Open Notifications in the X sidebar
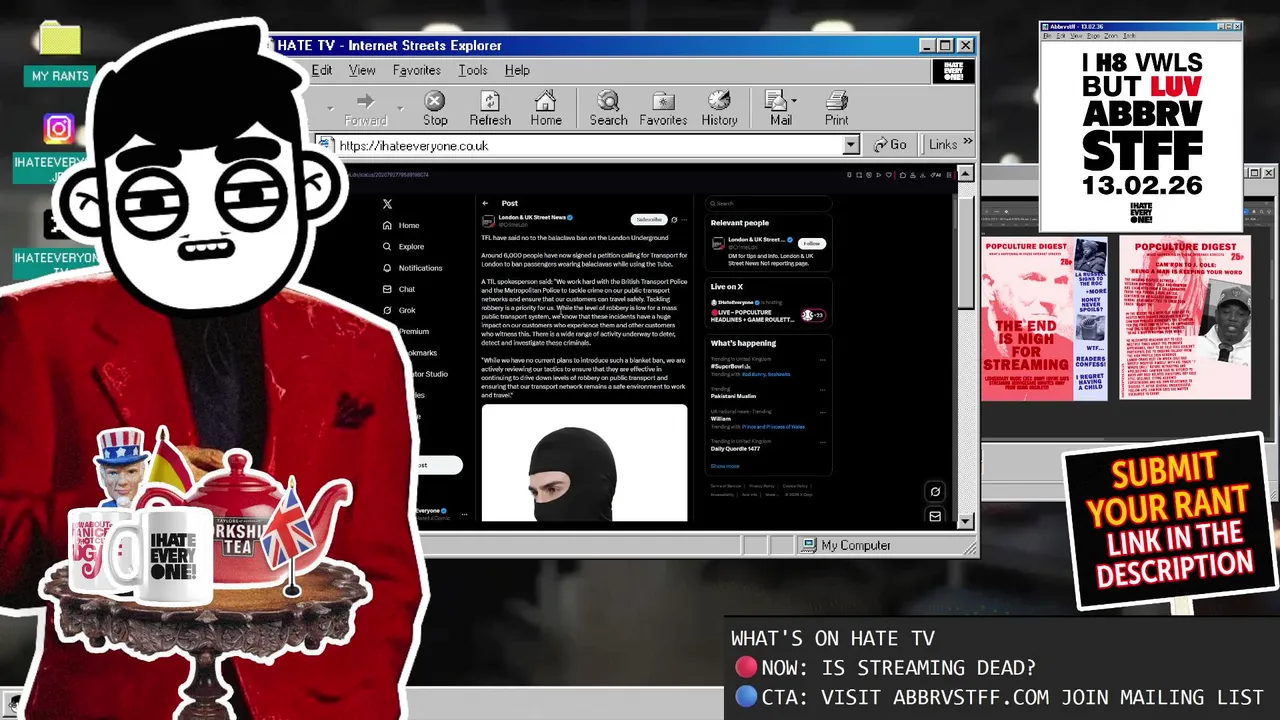The width and height of the screenshot is (1280, 720). 412,268
